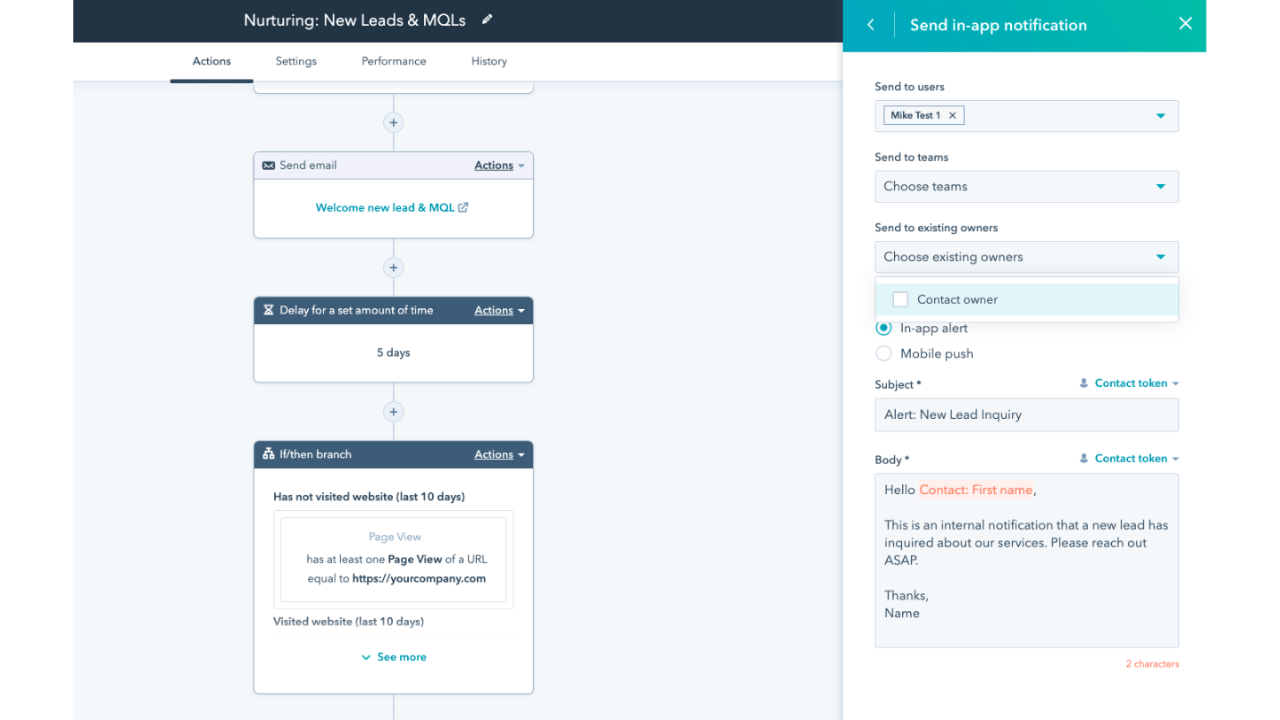Switch to the History tab
This screenshot has width=1280, height=720.
point(489,61)
